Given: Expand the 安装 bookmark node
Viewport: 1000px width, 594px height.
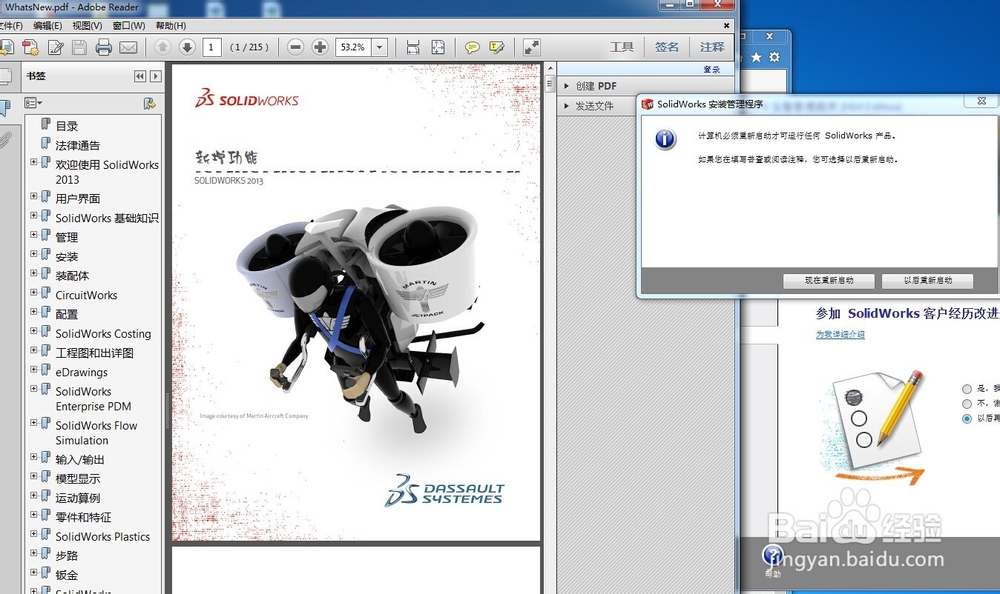Looking at the screenshot, I should 34,254.
